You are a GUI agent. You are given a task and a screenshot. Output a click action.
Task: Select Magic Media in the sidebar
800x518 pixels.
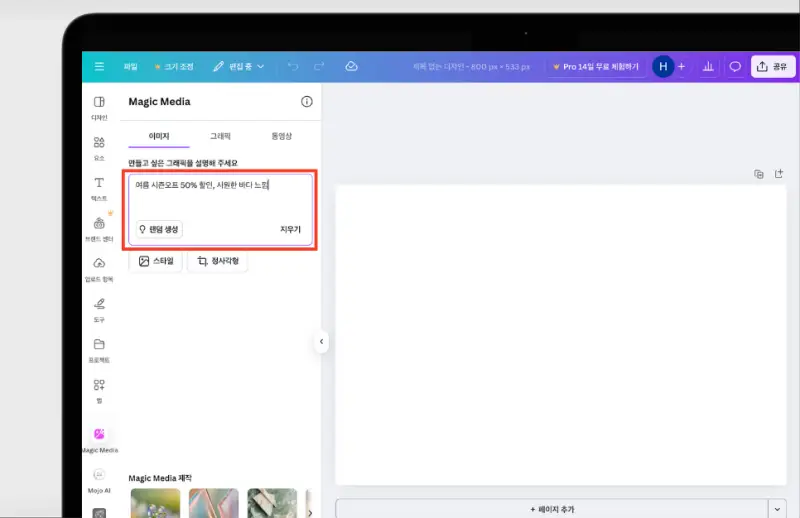point(99,440)
